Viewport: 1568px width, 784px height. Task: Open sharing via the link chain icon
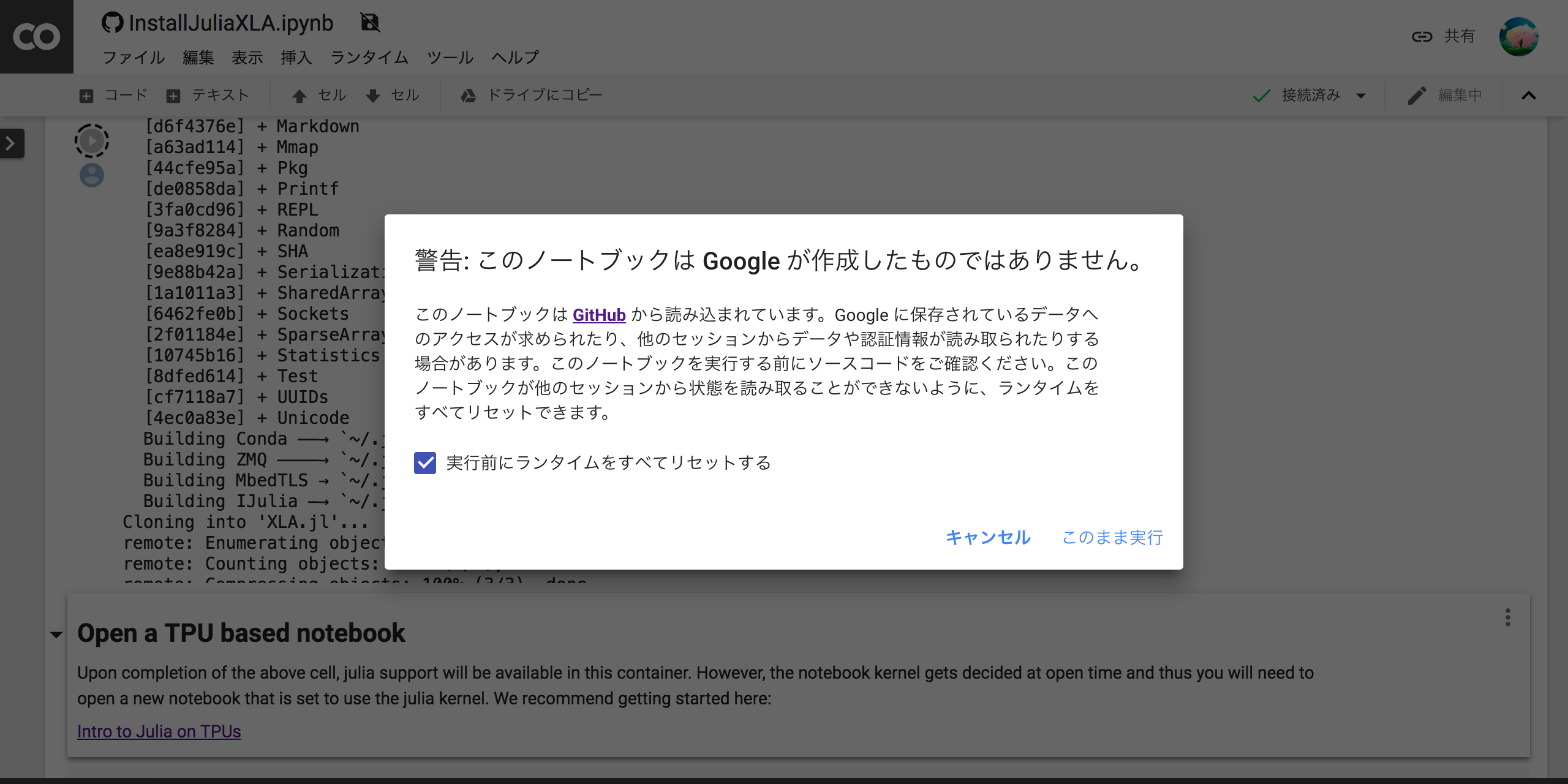tap(1422, 36)
